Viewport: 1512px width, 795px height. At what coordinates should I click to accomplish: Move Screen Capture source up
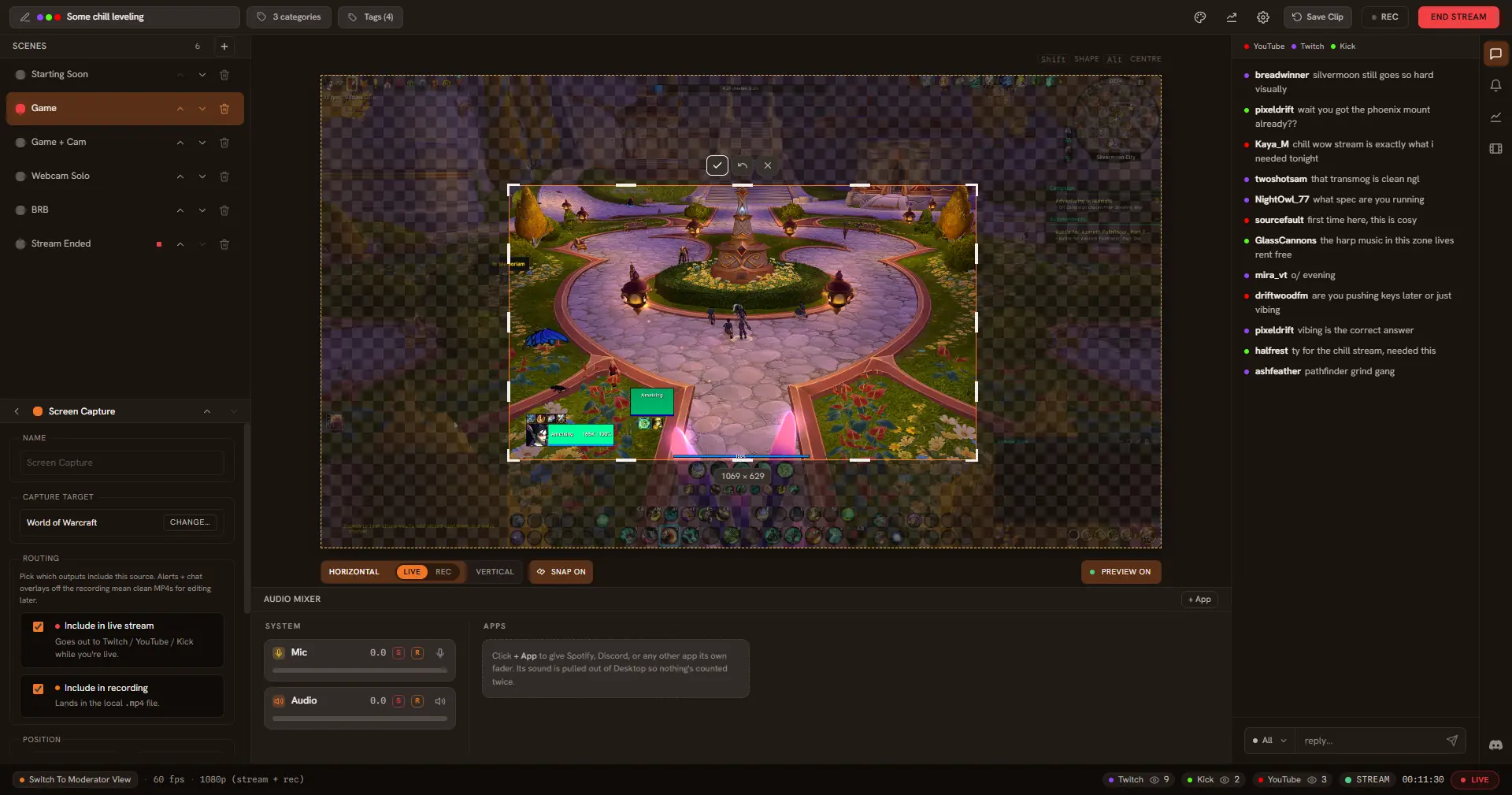207,411
